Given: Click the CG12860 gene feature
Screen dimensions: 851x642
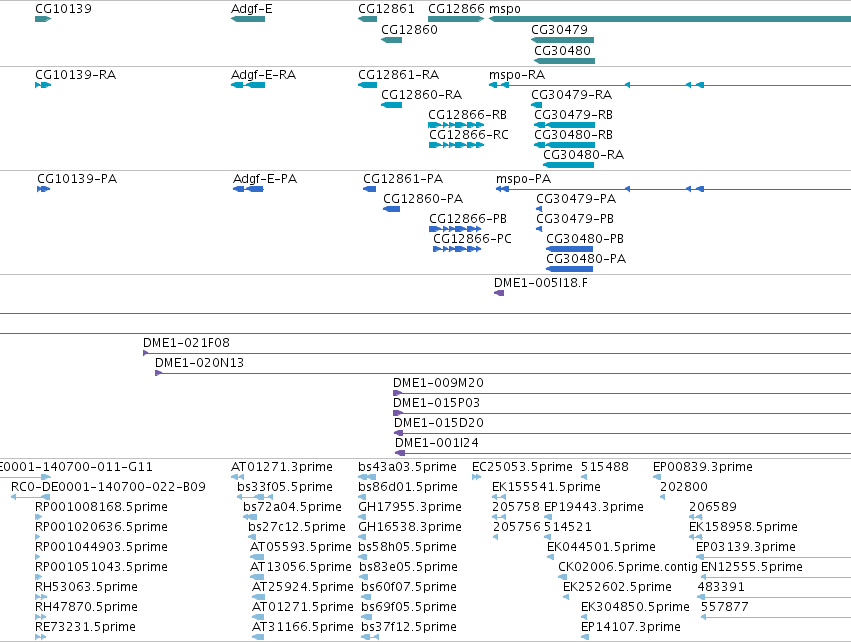Looking at the screenshot, I should [391, 40].
